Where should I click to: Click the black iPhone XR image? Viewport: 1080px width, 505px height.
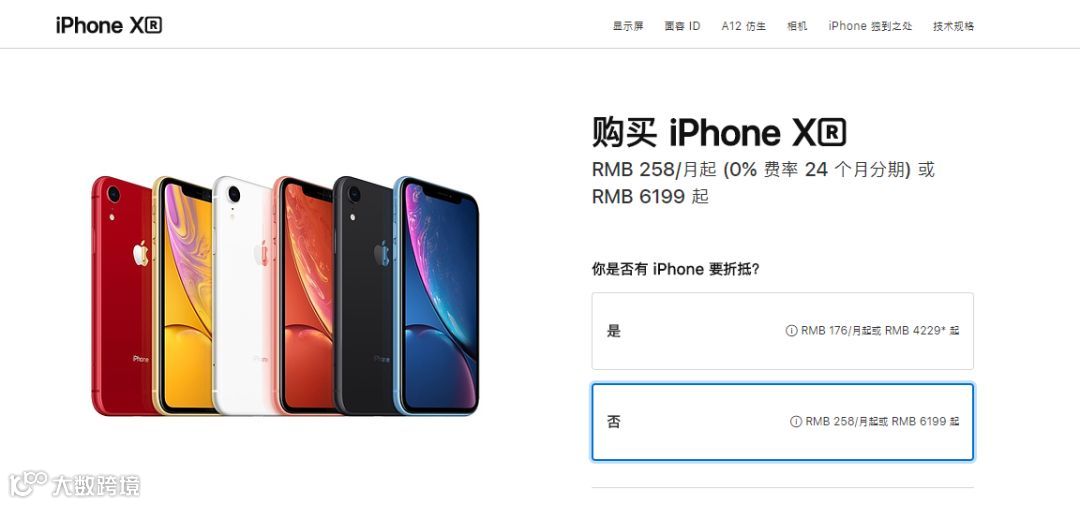click(362, 296)
